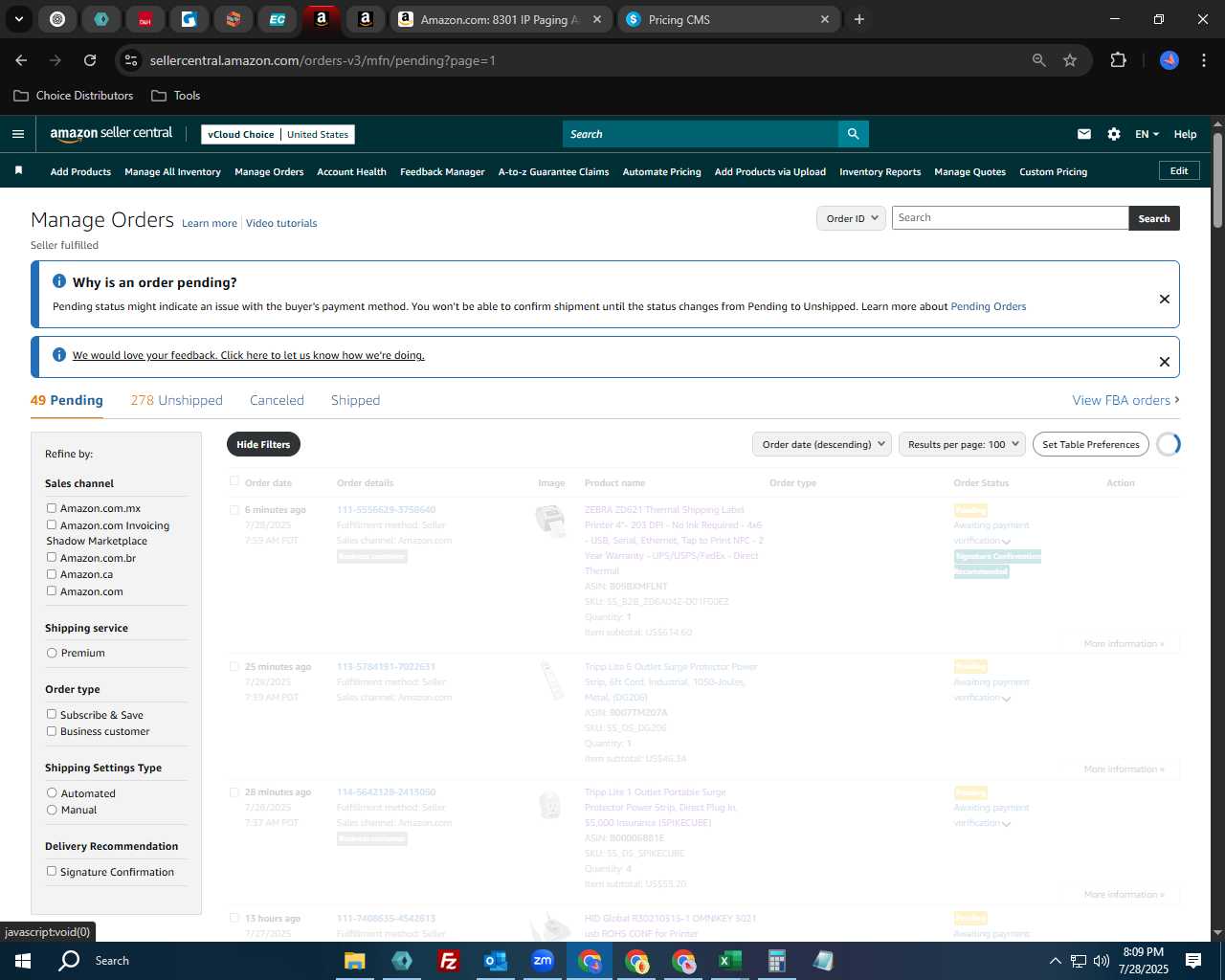Check the Amazon.com.mx sales channel box
Screen dimensions: 1225x980
point(52,508)
